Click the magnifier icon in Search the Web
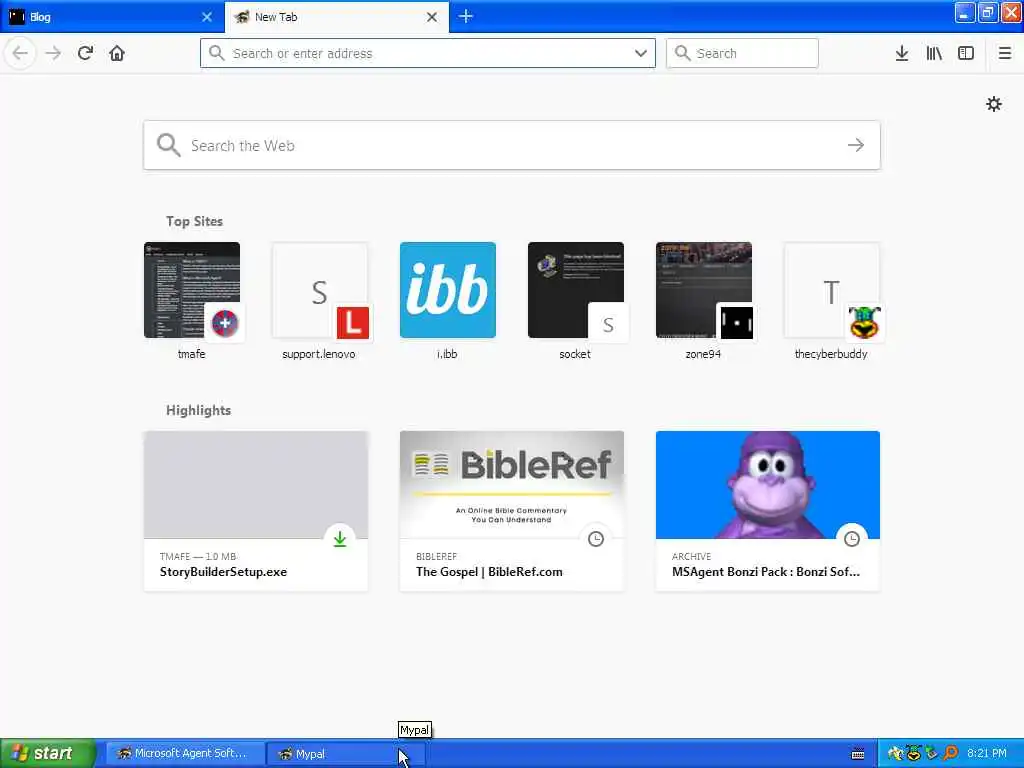Image resolution: width=1024 pixels, height=768 pixels. [x=168, y=145]
